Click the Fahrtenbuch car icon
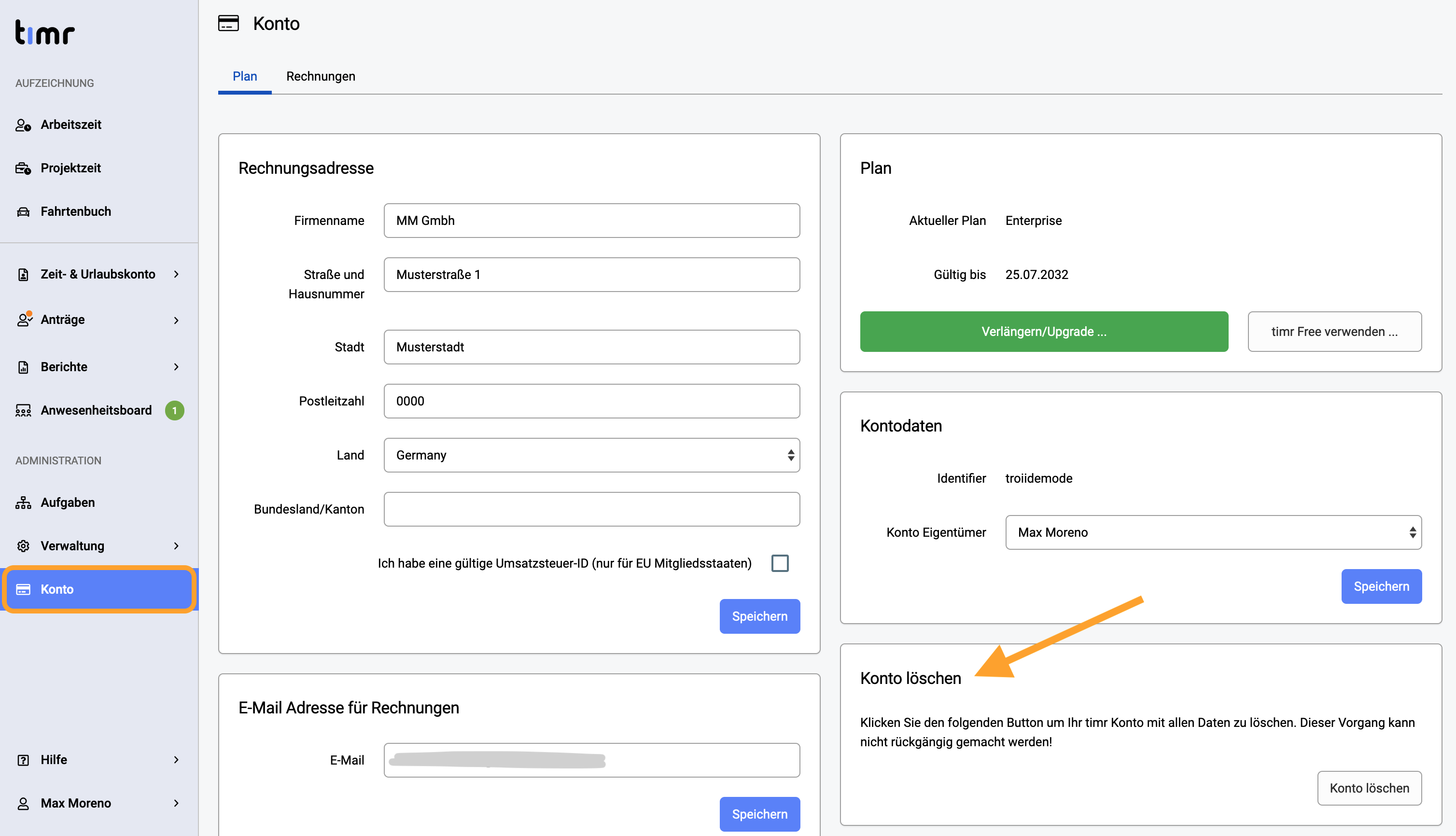1456x836 pixels. click(x=23, y=212)
